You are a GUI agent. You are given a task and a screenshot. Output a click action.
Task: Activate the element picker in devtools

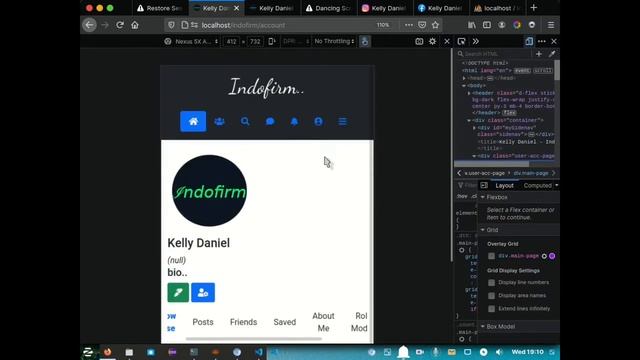[x=462, y=41]
